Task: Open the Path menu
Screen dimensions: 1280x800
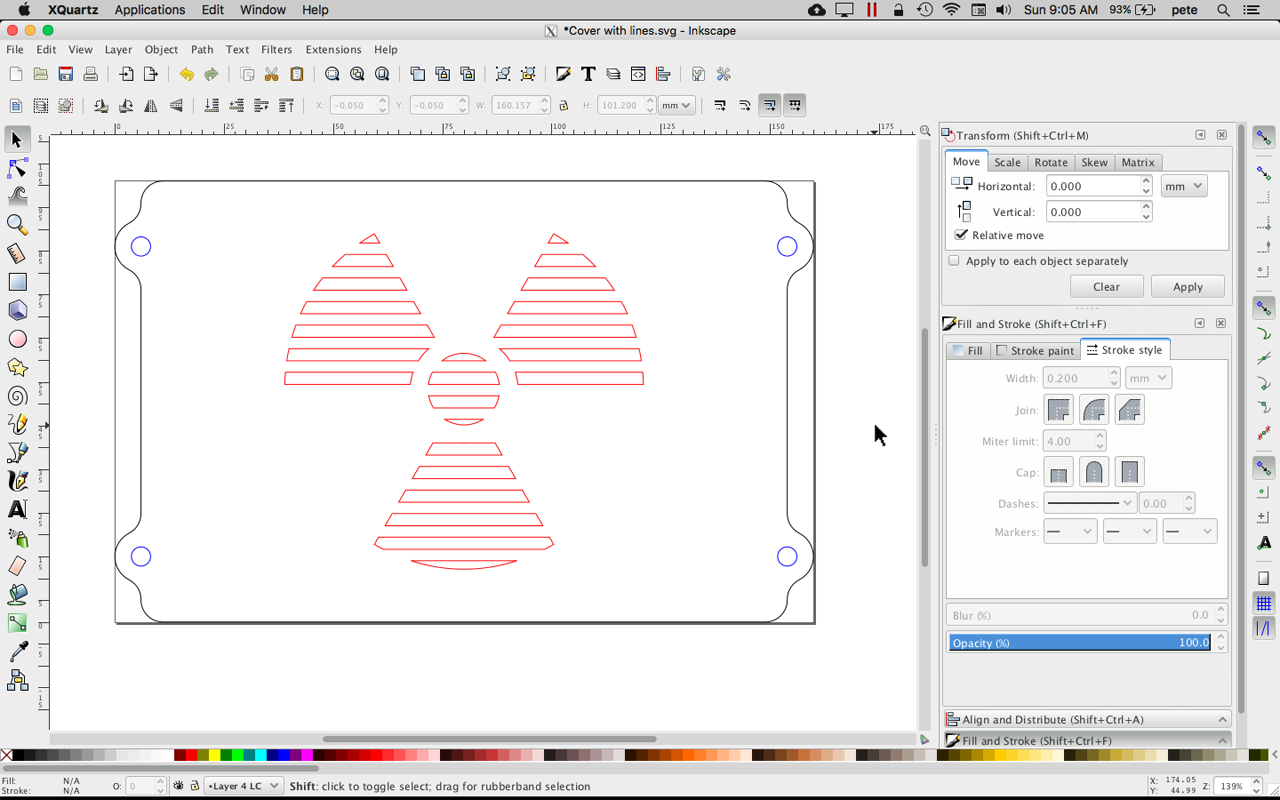Action: tap(202, 49)
